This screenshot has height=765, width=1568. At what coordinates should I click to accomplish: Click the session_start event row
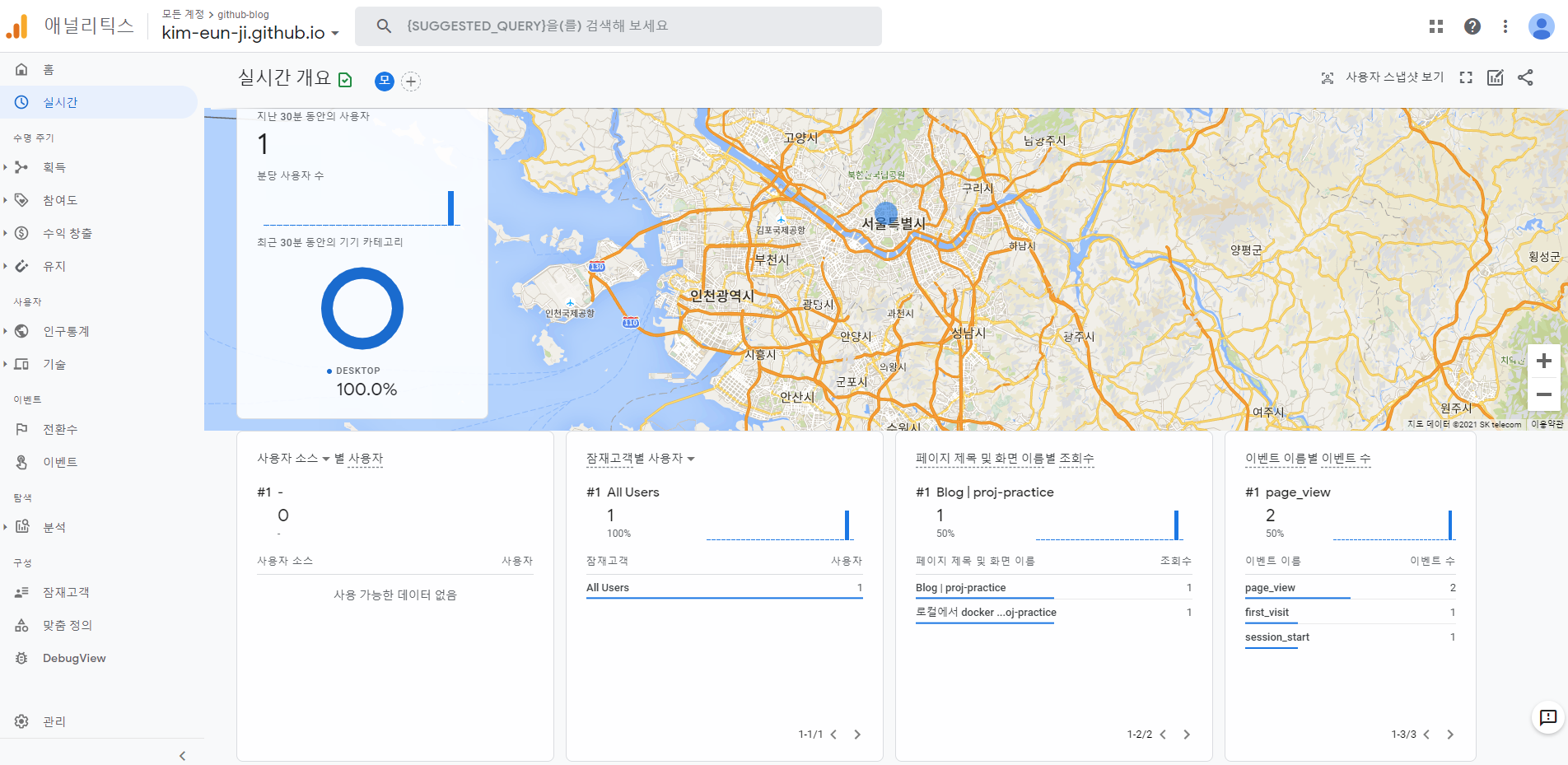tap(1351, 637)
